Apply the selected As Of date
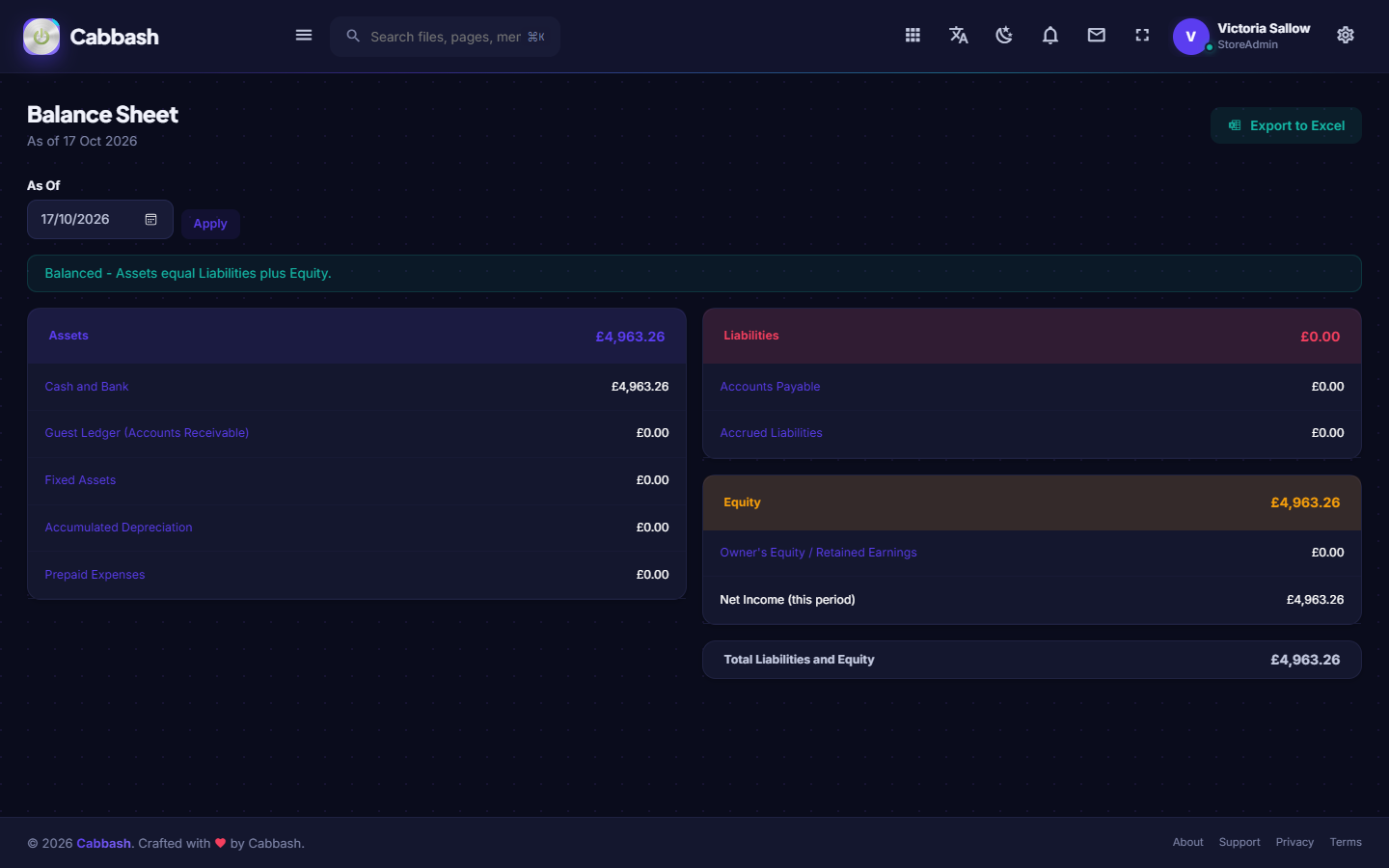This screenshot has height=868, width=1389. pos(210,224)
